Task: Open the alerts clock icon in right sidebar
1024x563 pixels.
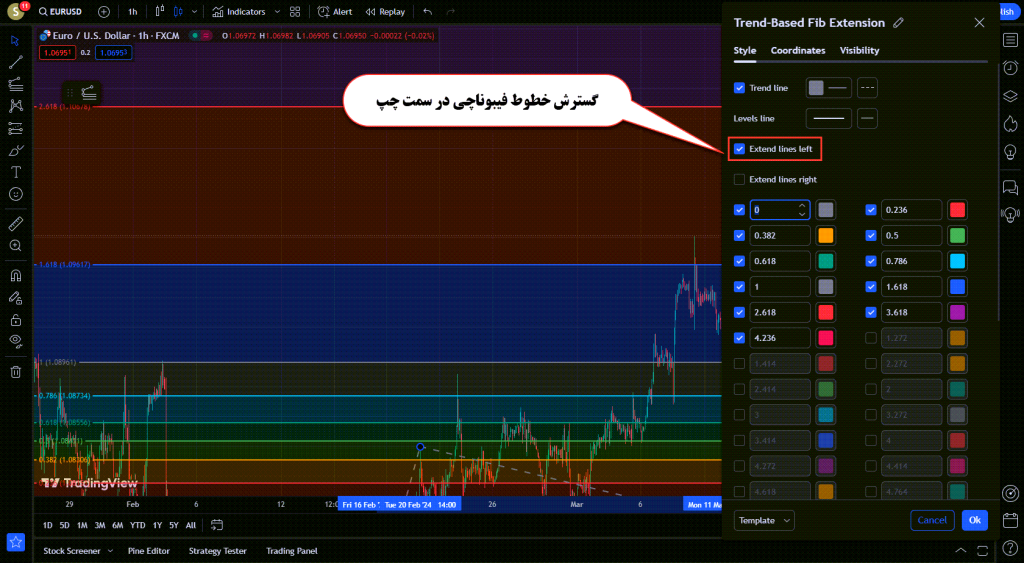Action: coord(1010,68)
